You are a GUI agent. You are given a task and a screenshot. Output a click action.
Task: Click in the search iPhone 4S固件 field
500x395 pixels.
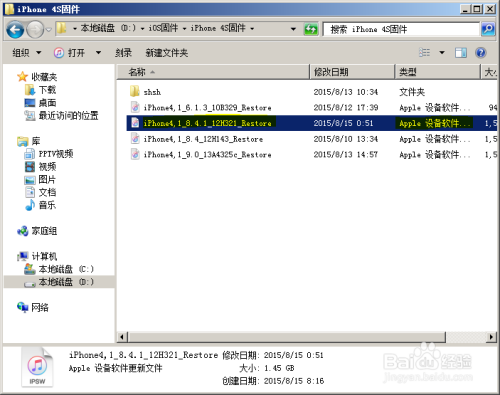[401, 29]
